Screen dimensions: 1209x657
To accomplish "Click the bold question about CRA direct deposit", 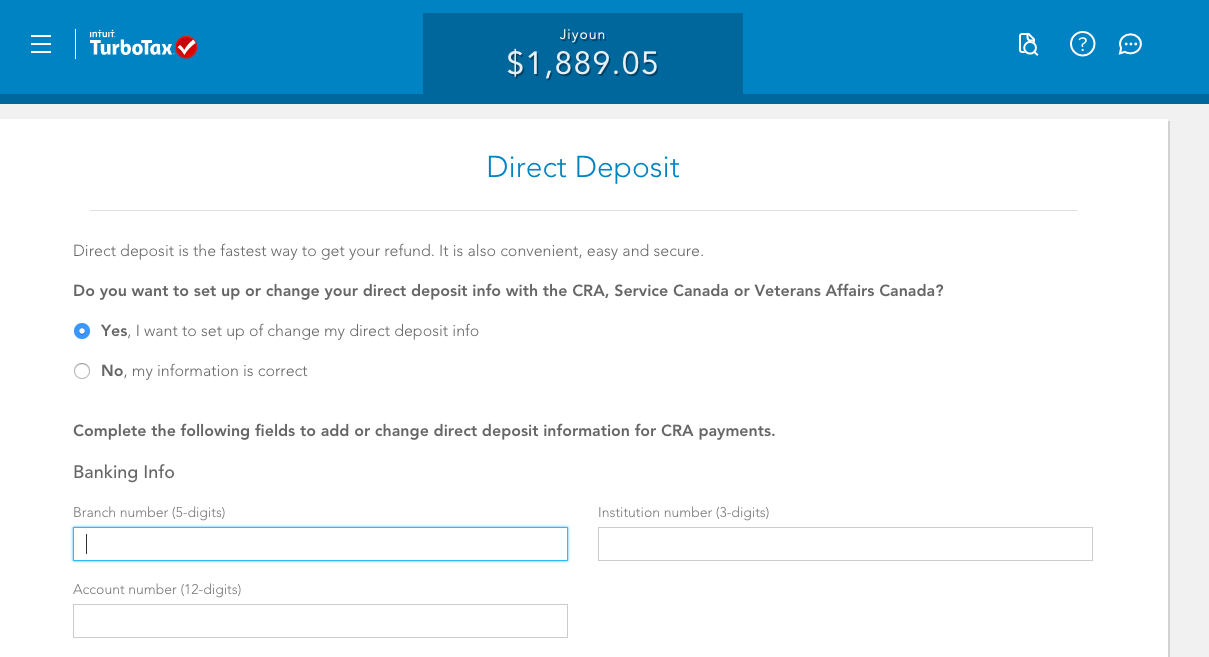I will pos(508,291).
